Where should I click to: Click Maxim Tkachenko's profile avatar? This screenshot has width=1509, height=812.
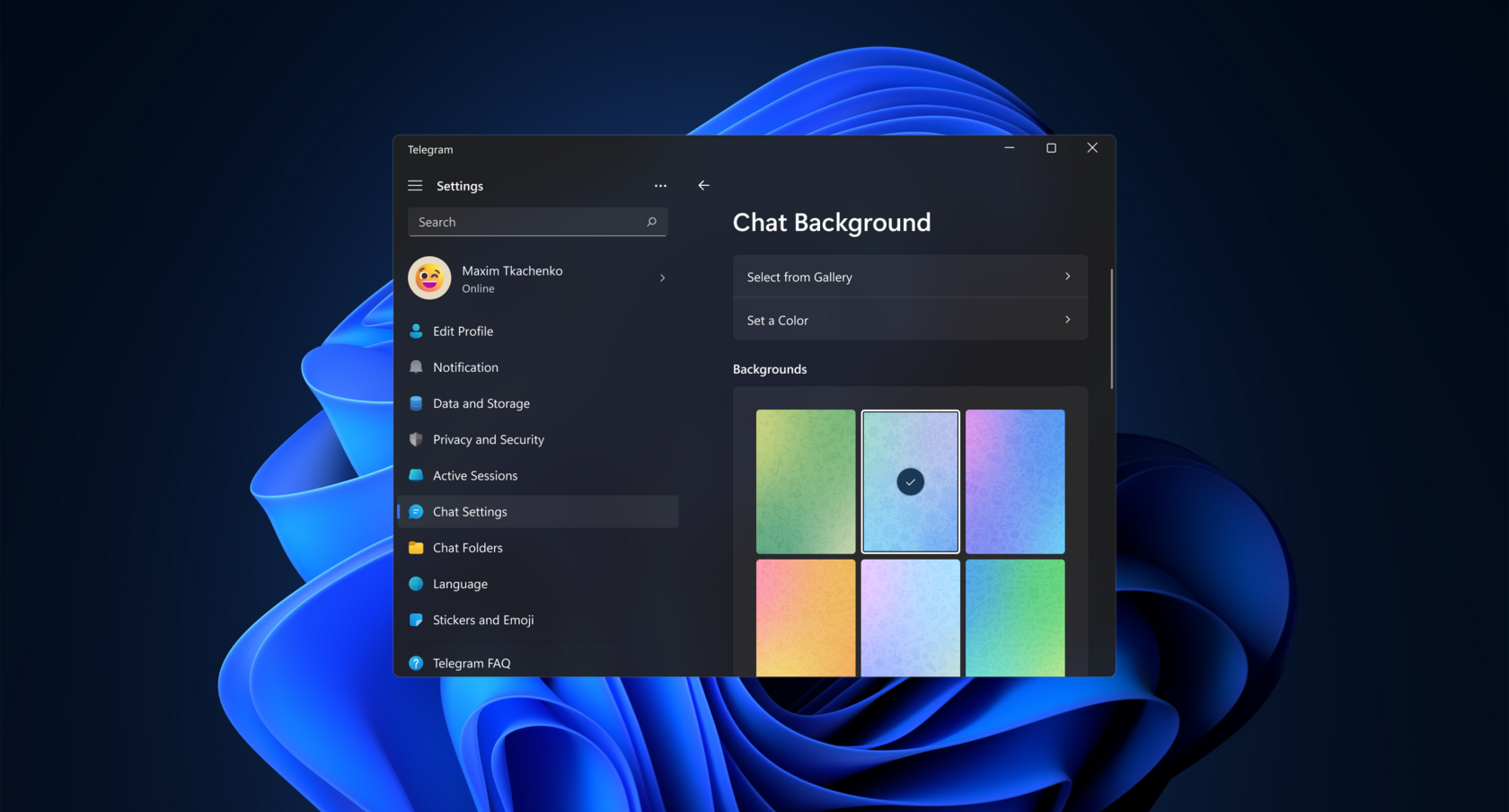(429, 278)
